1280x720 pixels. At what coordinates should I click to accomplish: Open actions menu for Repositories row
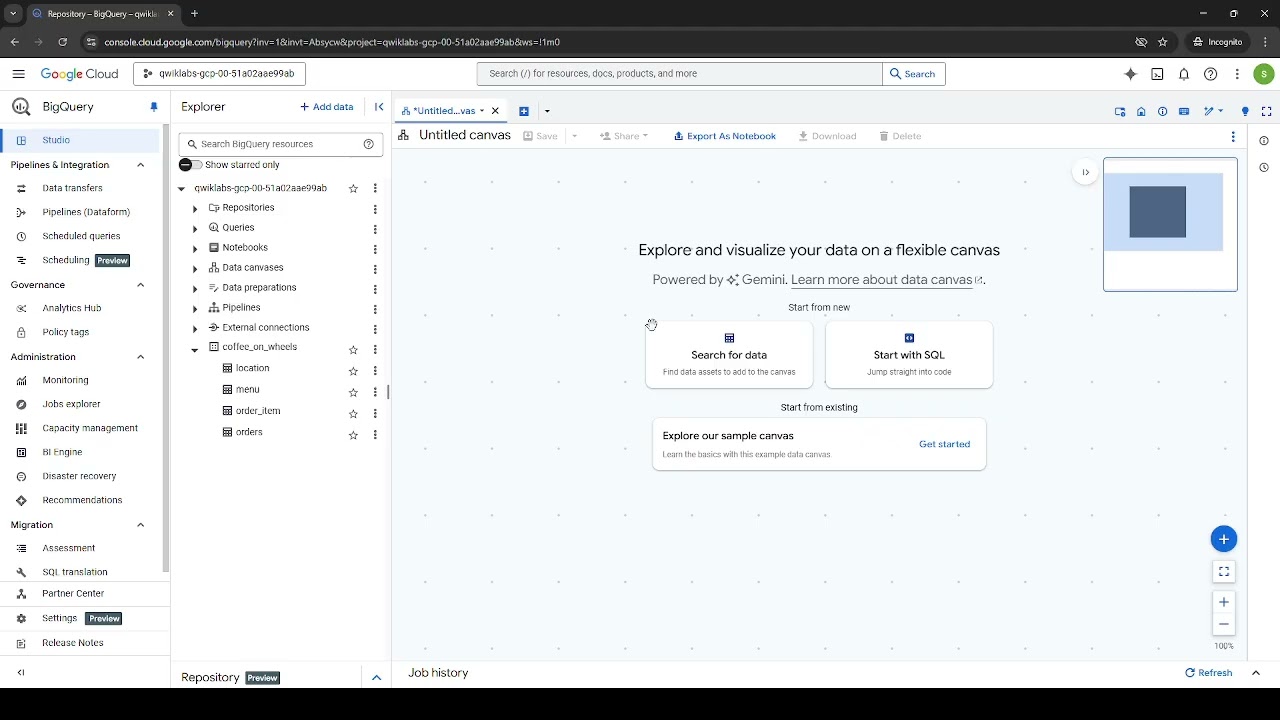(375, 209)
